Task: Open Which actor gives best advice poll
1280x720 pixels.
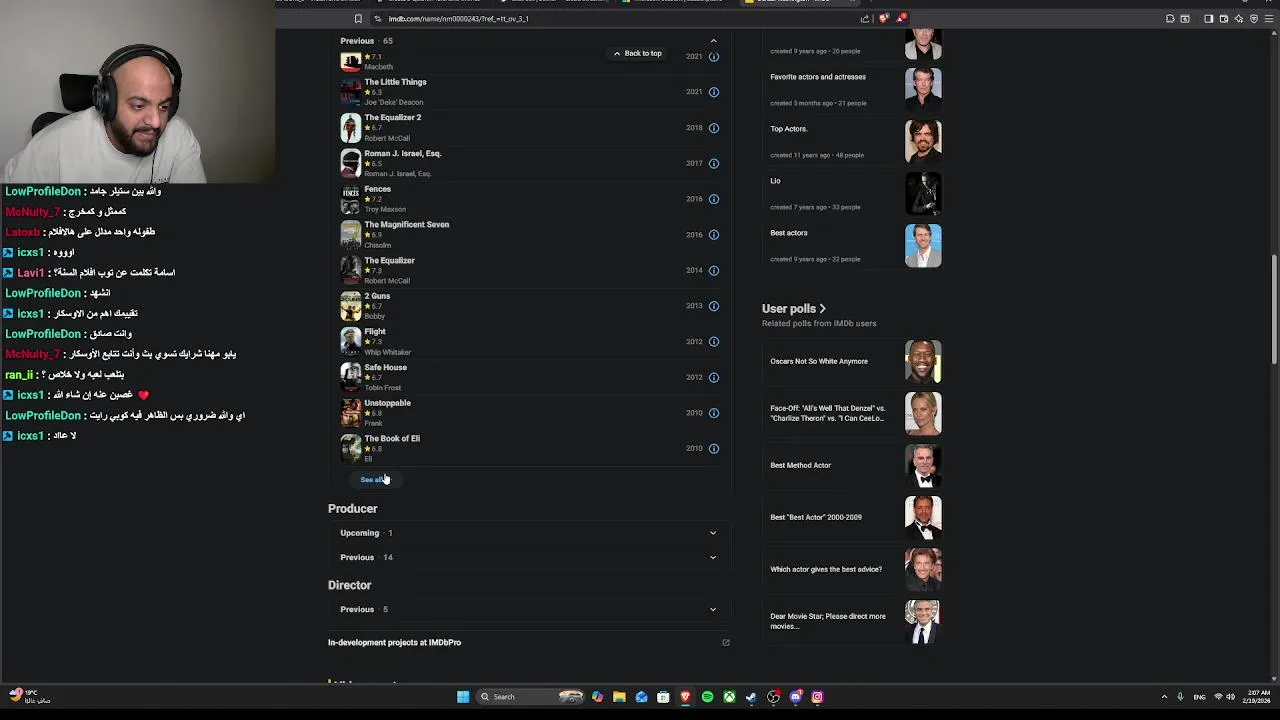Action: coord(826,569)
